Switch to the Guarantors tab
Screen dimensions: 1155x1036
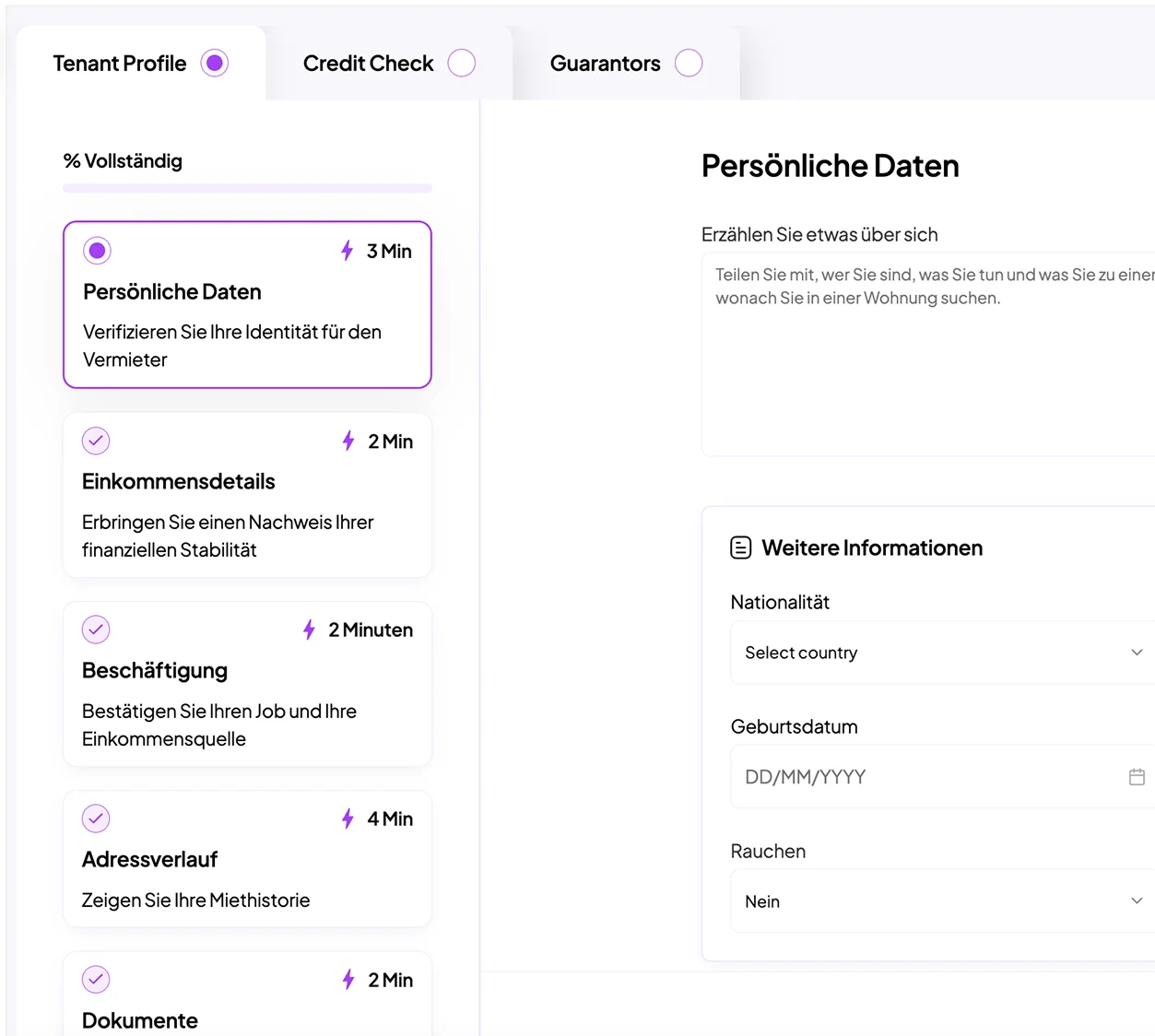point(605,63)
